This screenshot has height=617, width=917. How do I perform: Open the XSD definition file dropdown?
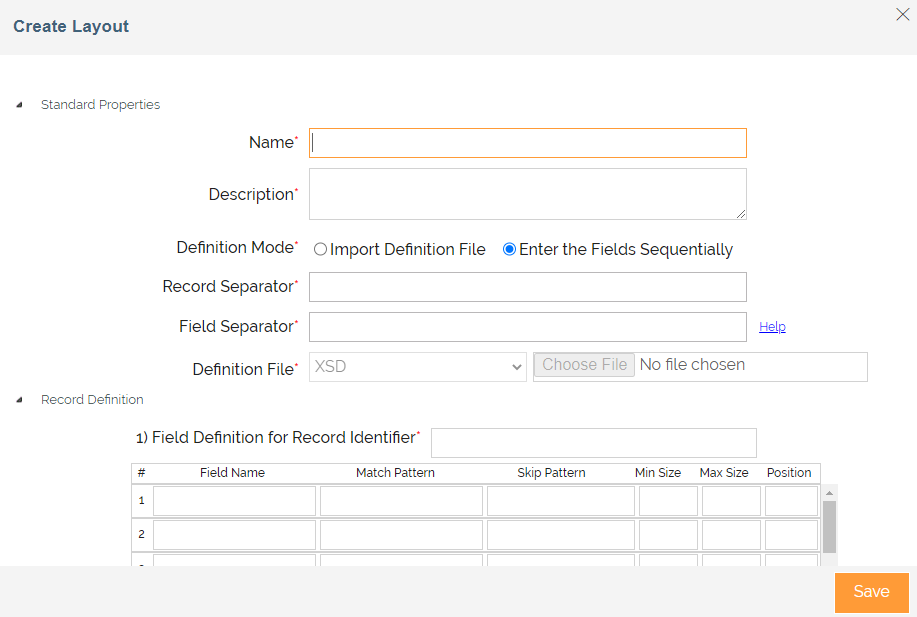(x=418, y=367)
